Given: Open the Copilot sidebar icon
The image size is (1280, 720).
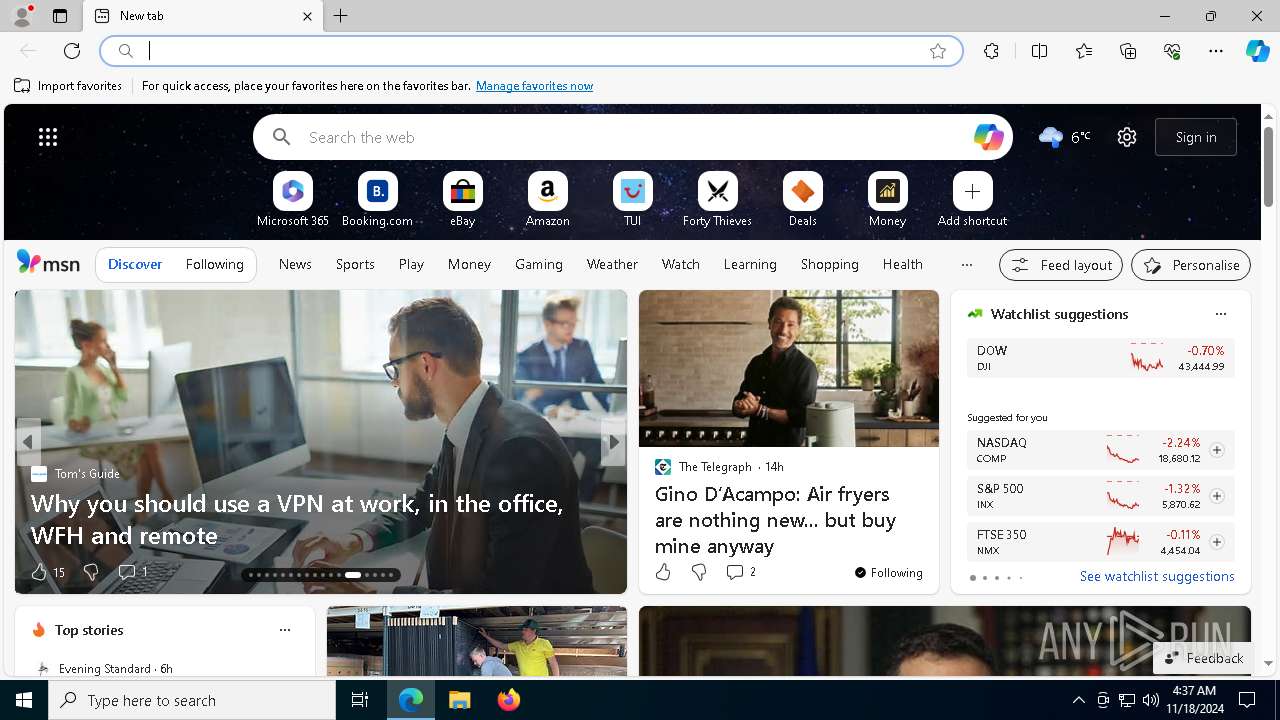Looking at the screenshot, I should 1257,51.
